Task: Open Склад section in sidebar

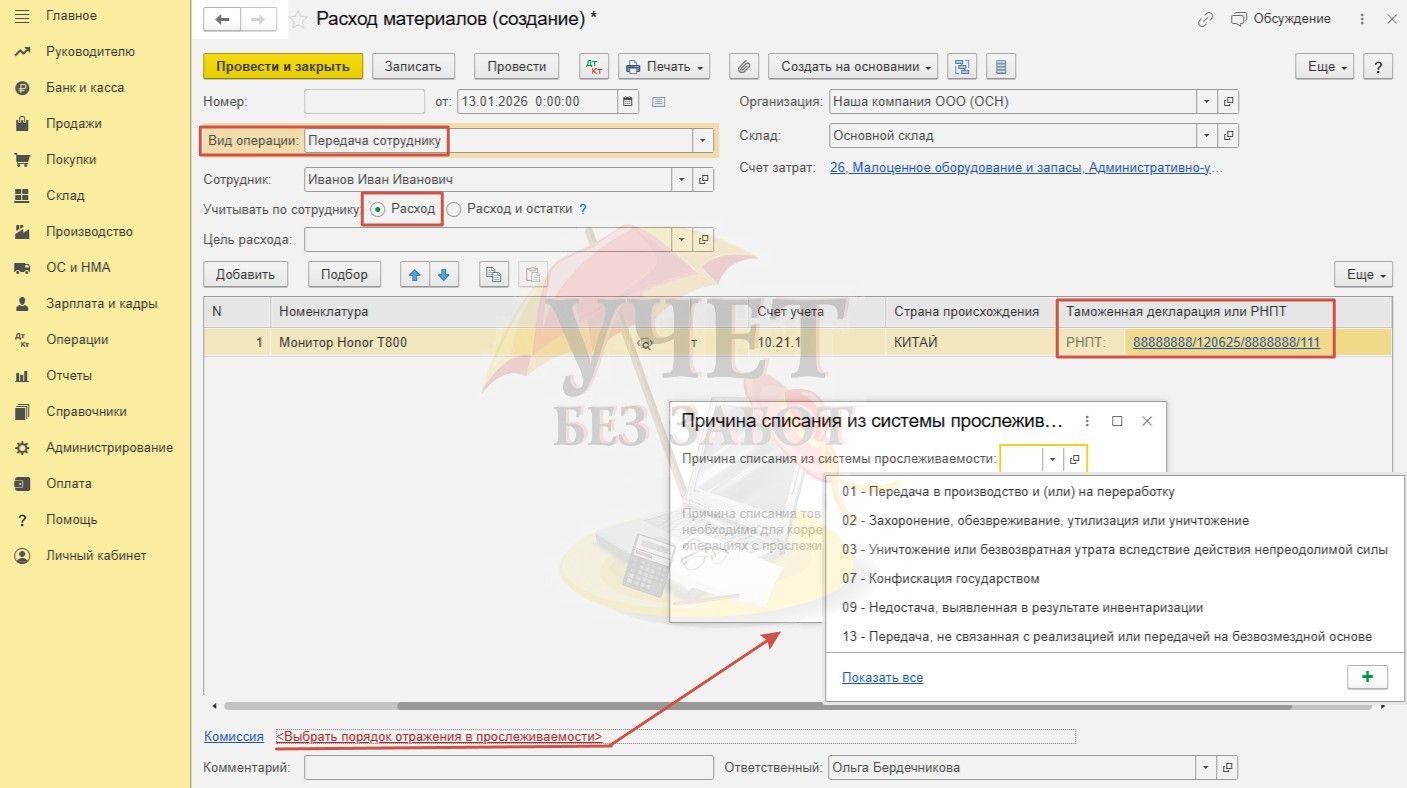Action: [x=65, y=195]
